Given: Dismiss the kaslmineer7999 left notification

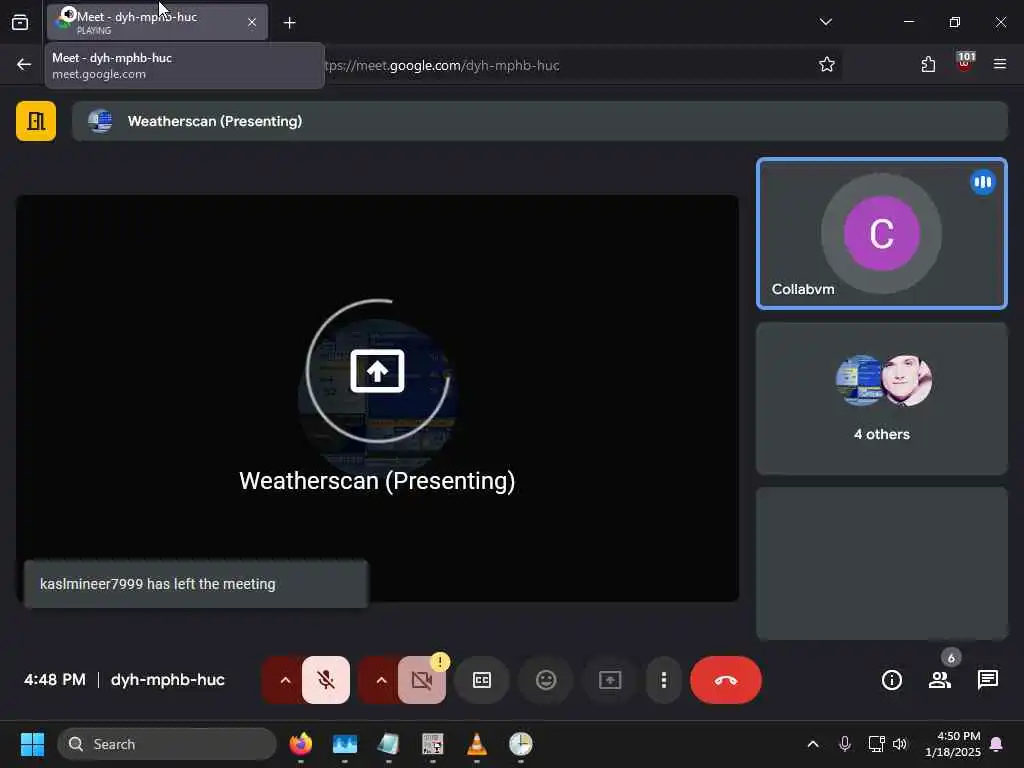Looking at the screenshot, I should pyautogui.click(x=196, y=584).
